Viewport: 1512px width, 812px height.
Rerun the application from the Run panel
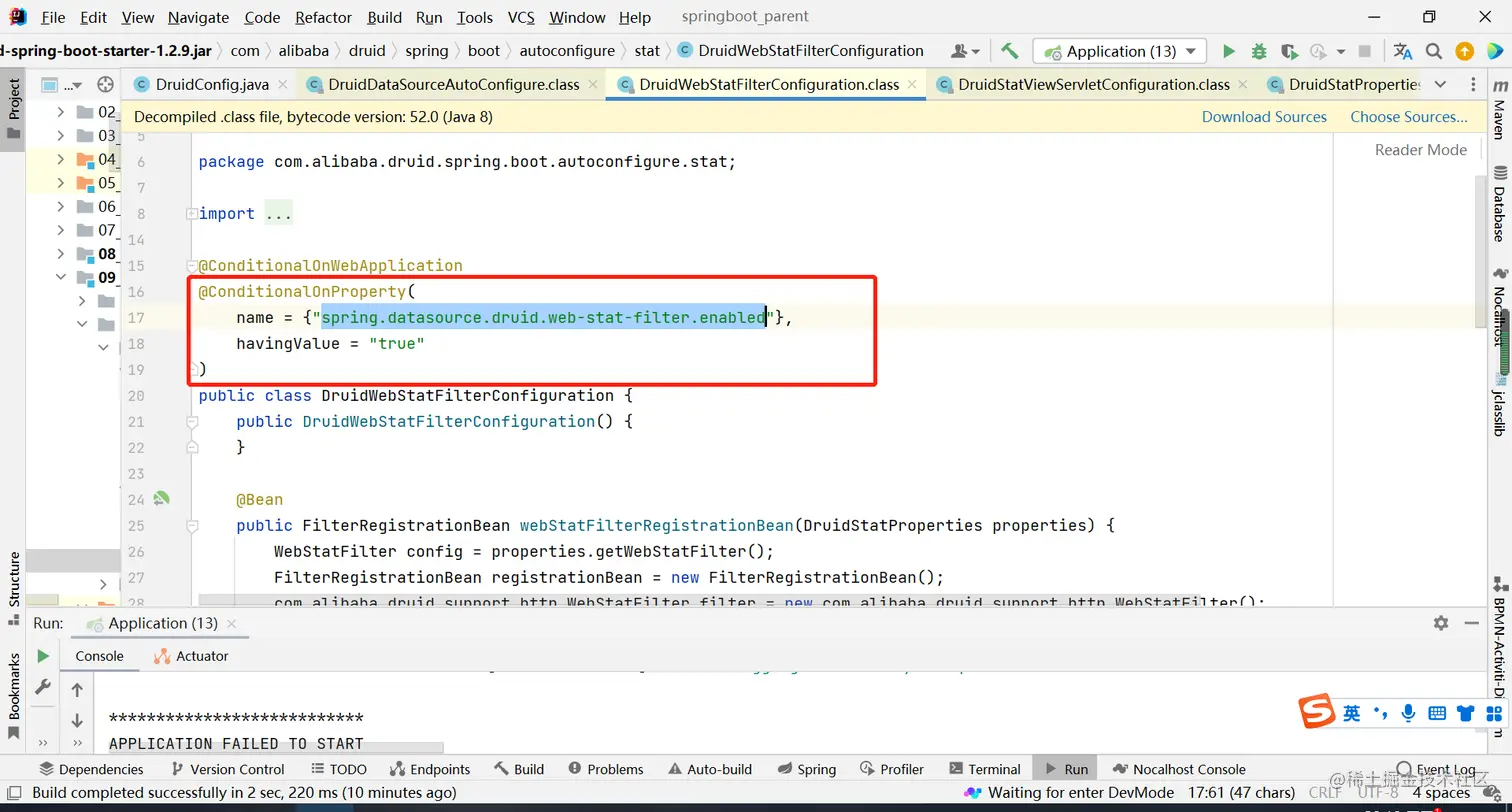43,656
